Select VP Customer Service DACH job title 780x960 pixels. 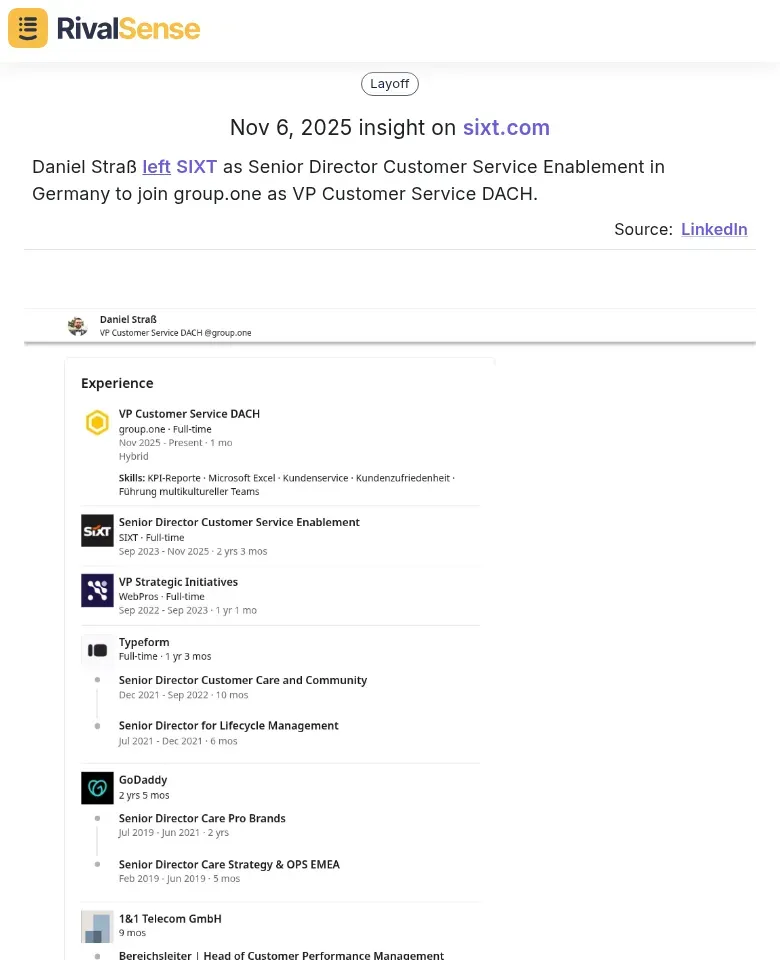(189, 414)
